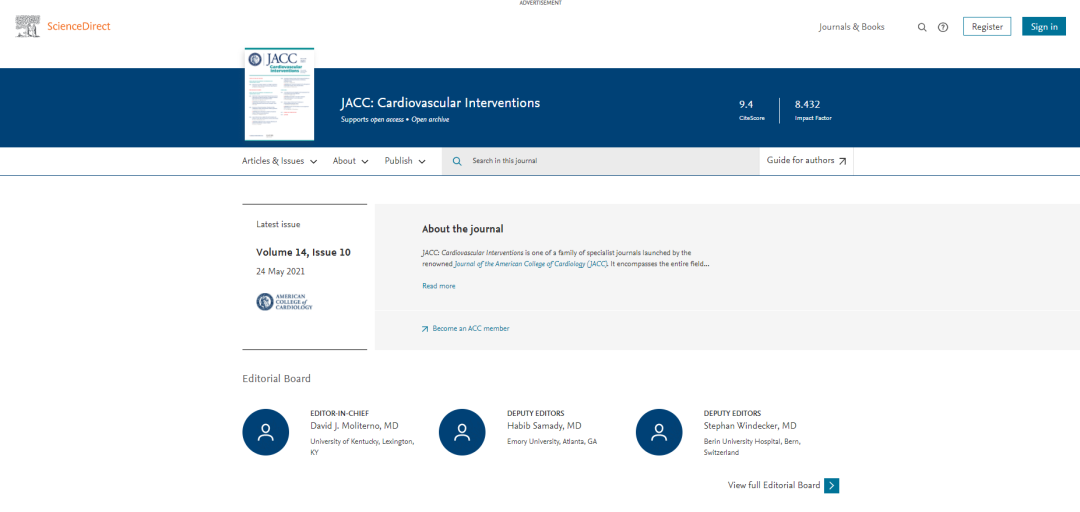Open Volume 14, Issue 10
Viewport: 1080px width, 512px height.
pos(303,252)
